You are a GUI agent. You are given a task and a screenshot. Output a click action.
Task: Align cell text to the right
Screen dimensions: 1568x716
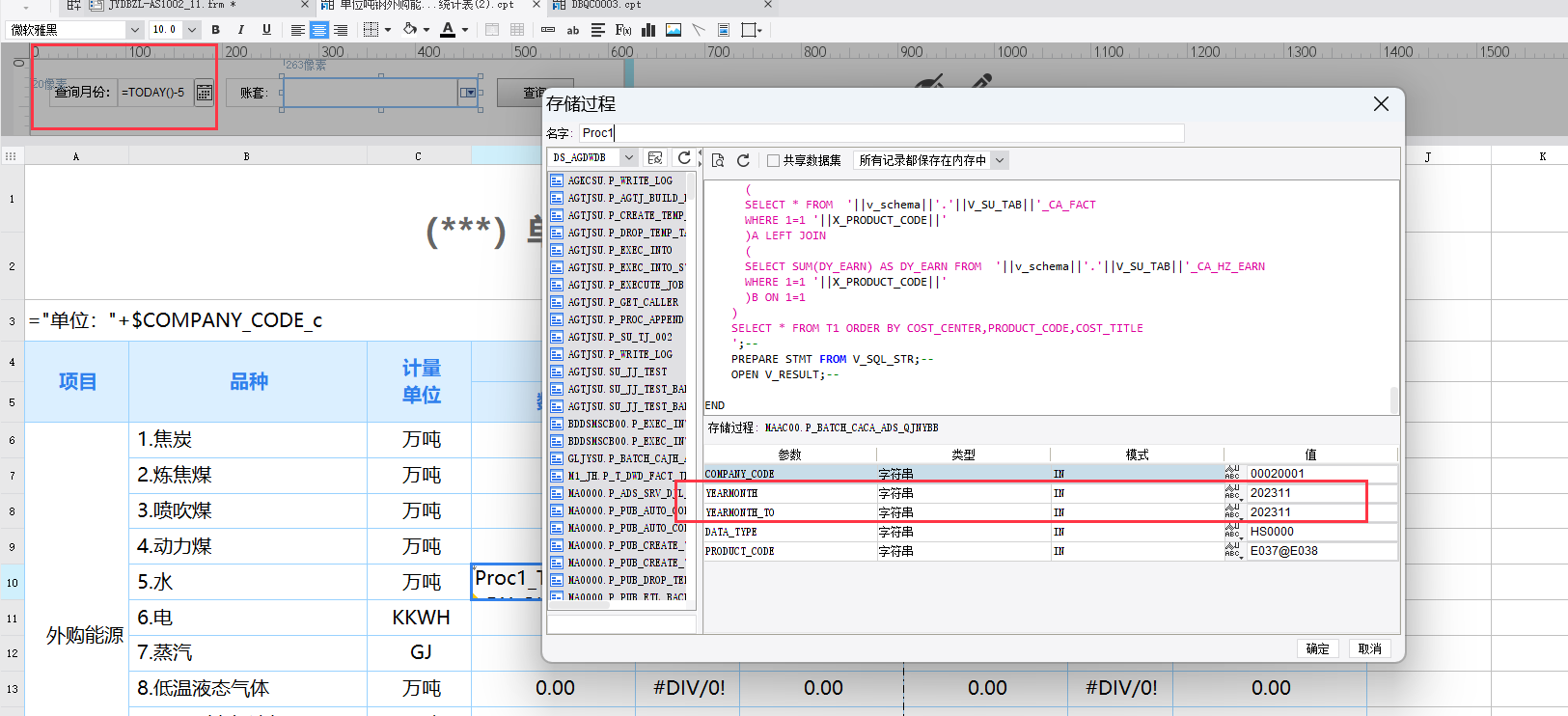tap(340, 30)
